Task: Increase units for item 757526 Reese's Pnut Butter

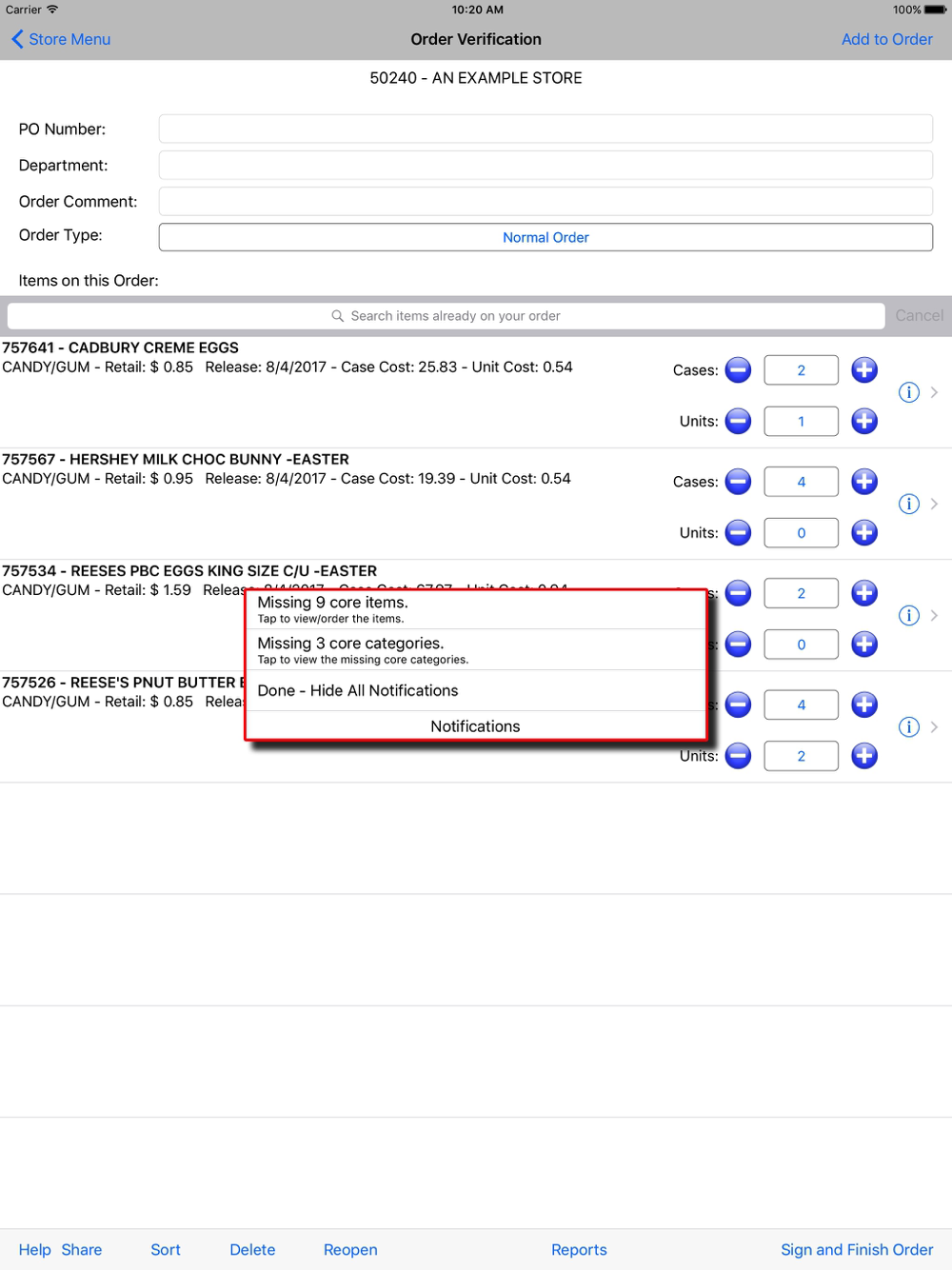Action: point(864,756)
